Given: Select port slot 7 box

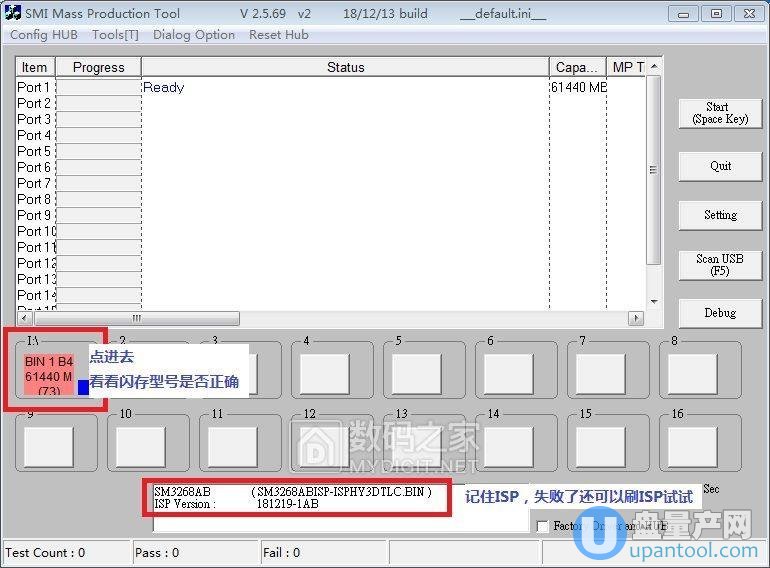Looking at the screenshot, I should click(x=600, y=374).
